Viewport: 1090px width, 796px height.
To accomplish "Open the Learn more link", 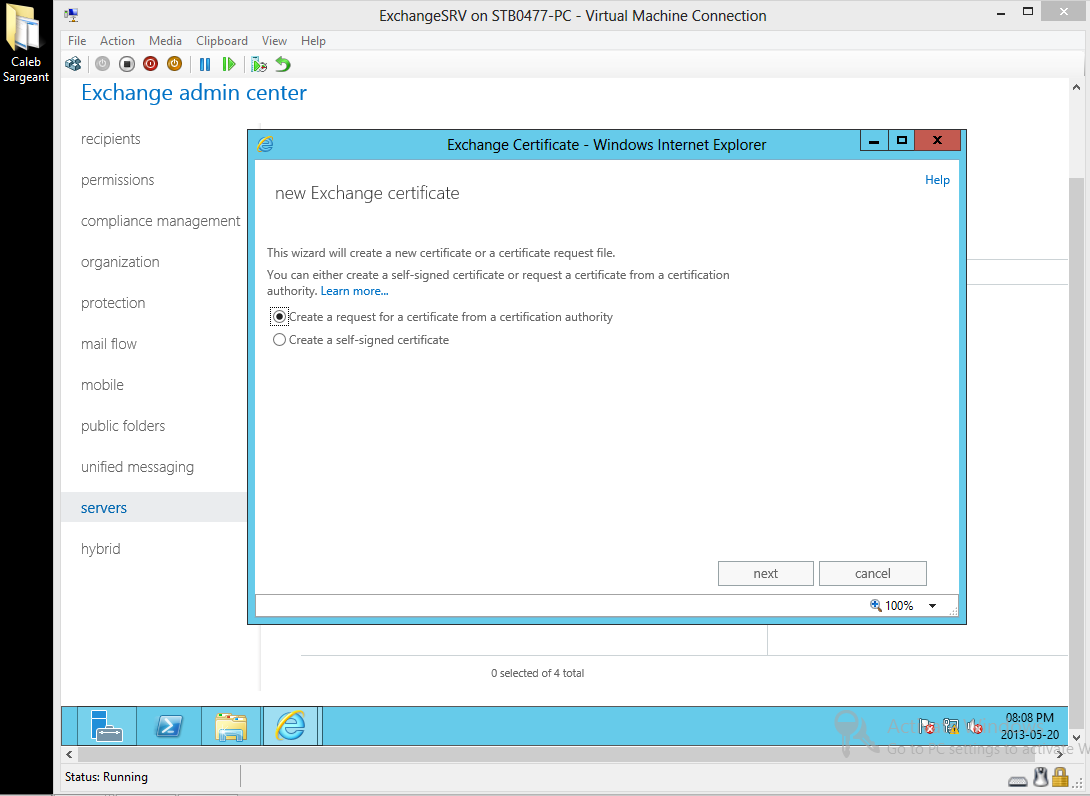I will [355, 291].
